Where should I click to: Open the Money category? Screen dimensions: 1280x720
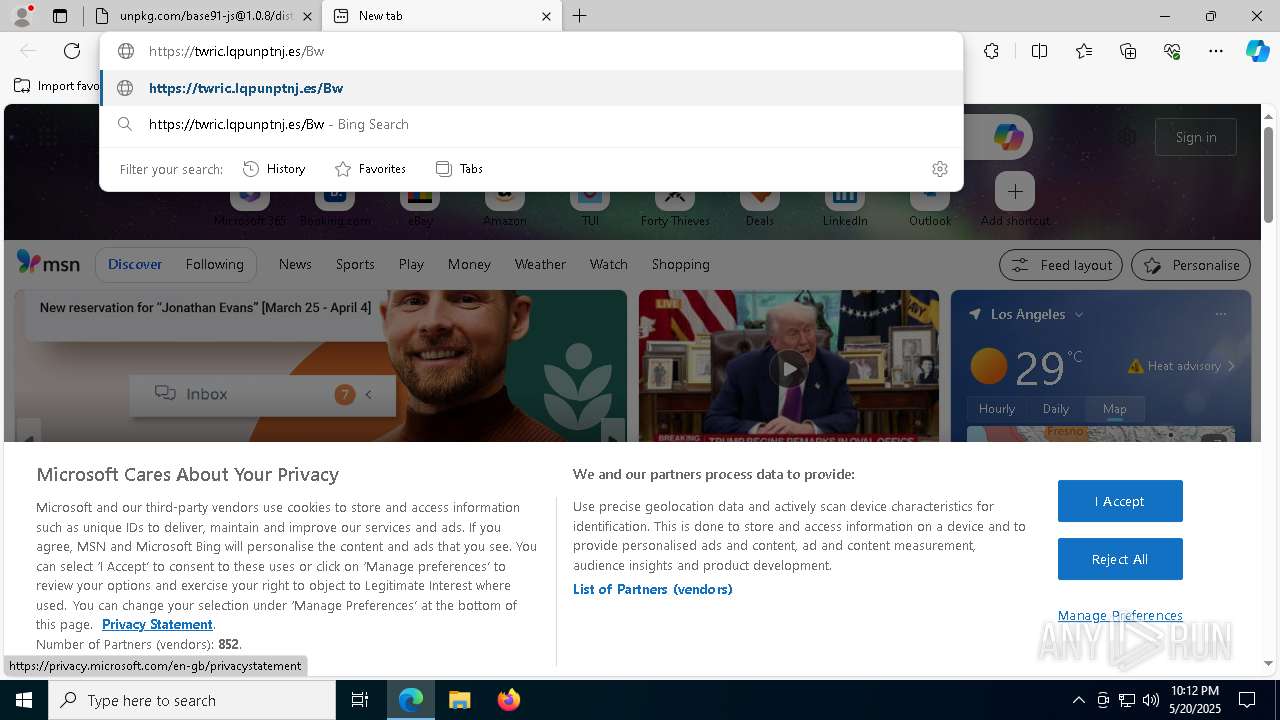pos(469,264)
